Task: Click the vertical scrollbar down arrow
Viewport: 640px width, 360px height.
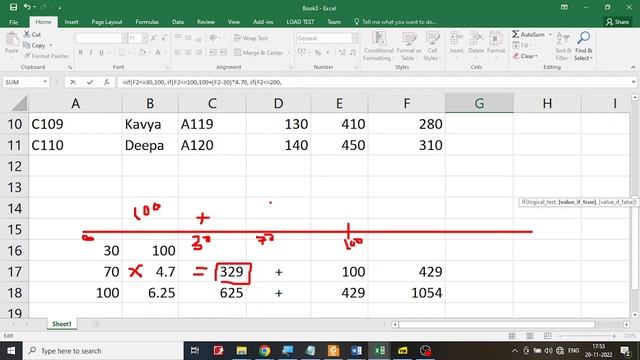Action: click(x=635, y=315)
